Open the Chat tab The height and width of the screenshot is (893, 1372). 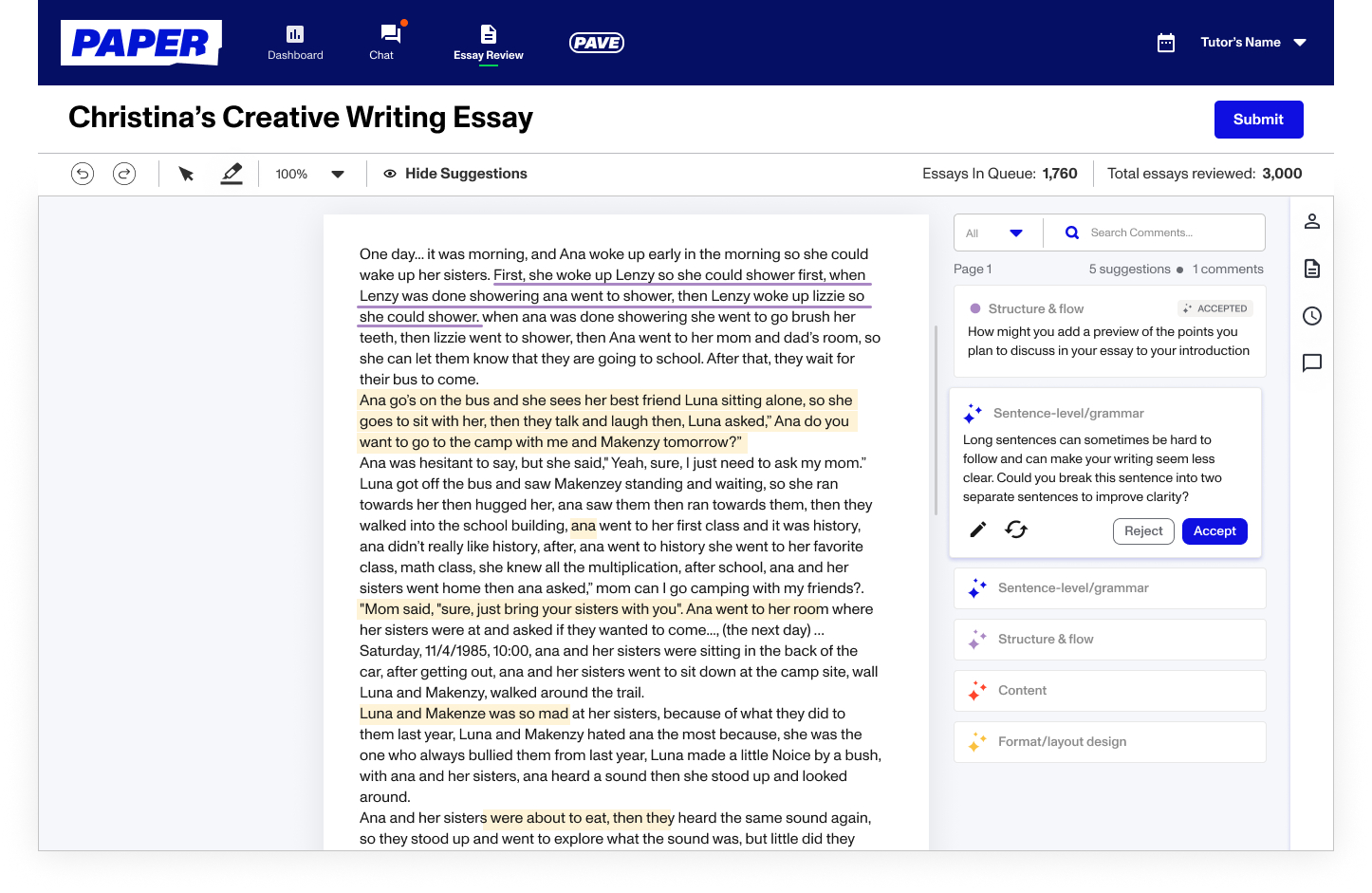382,43
